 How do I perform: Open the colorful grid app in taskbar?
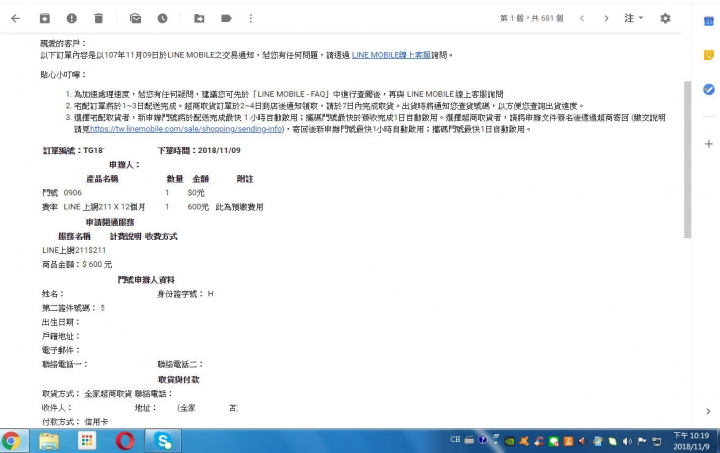coord(87,441)
